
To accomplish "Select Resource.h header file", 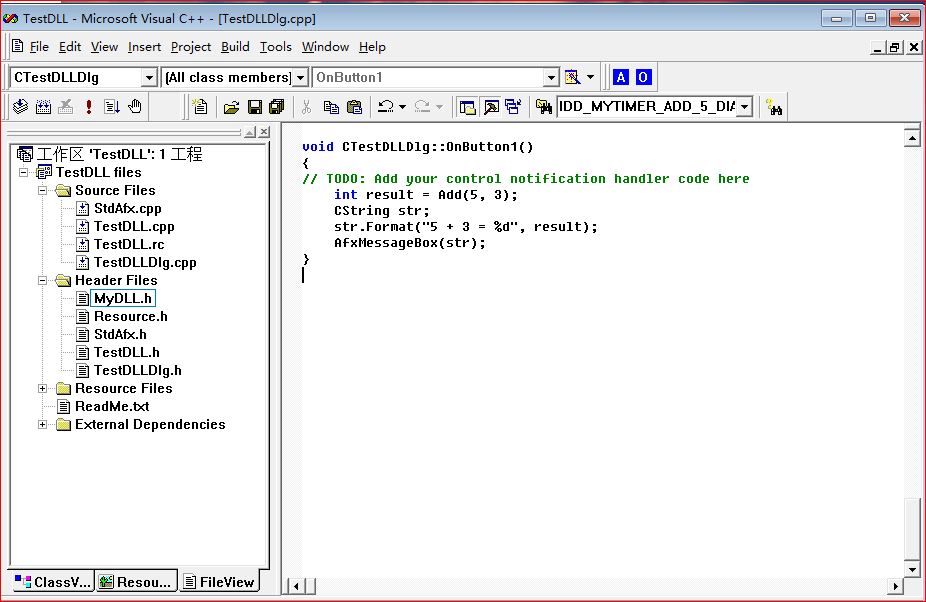I will coord(131,317).
